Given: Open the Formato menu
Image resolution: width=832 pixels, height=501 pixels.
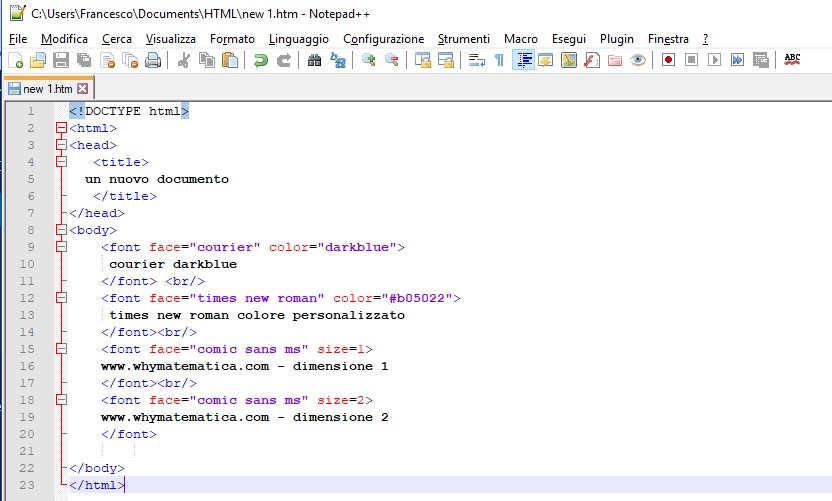Looking at the screenshot, I should [x=232, y=39].
